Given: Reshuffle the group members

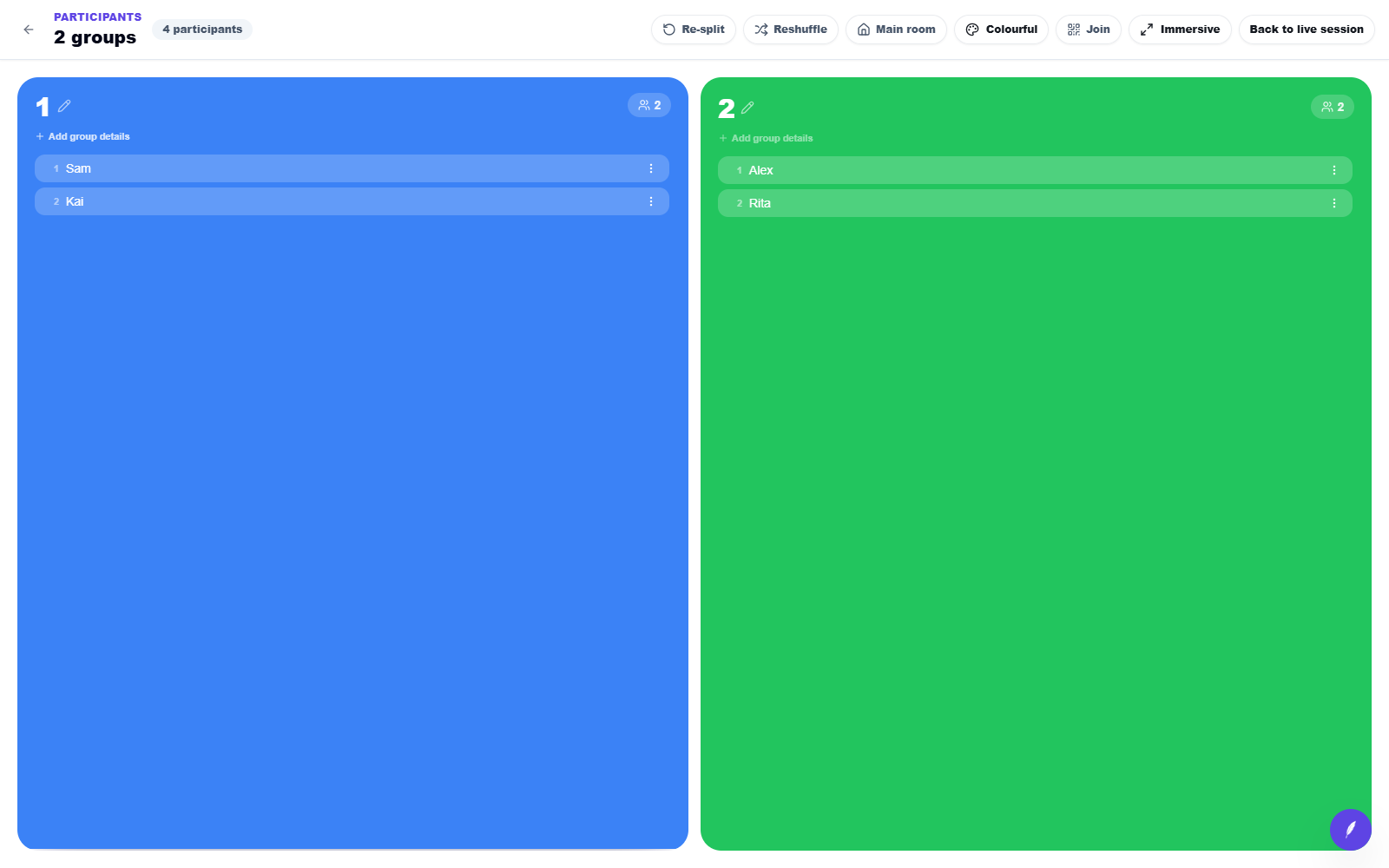Looking at the screenshot, I should point(791,30).
